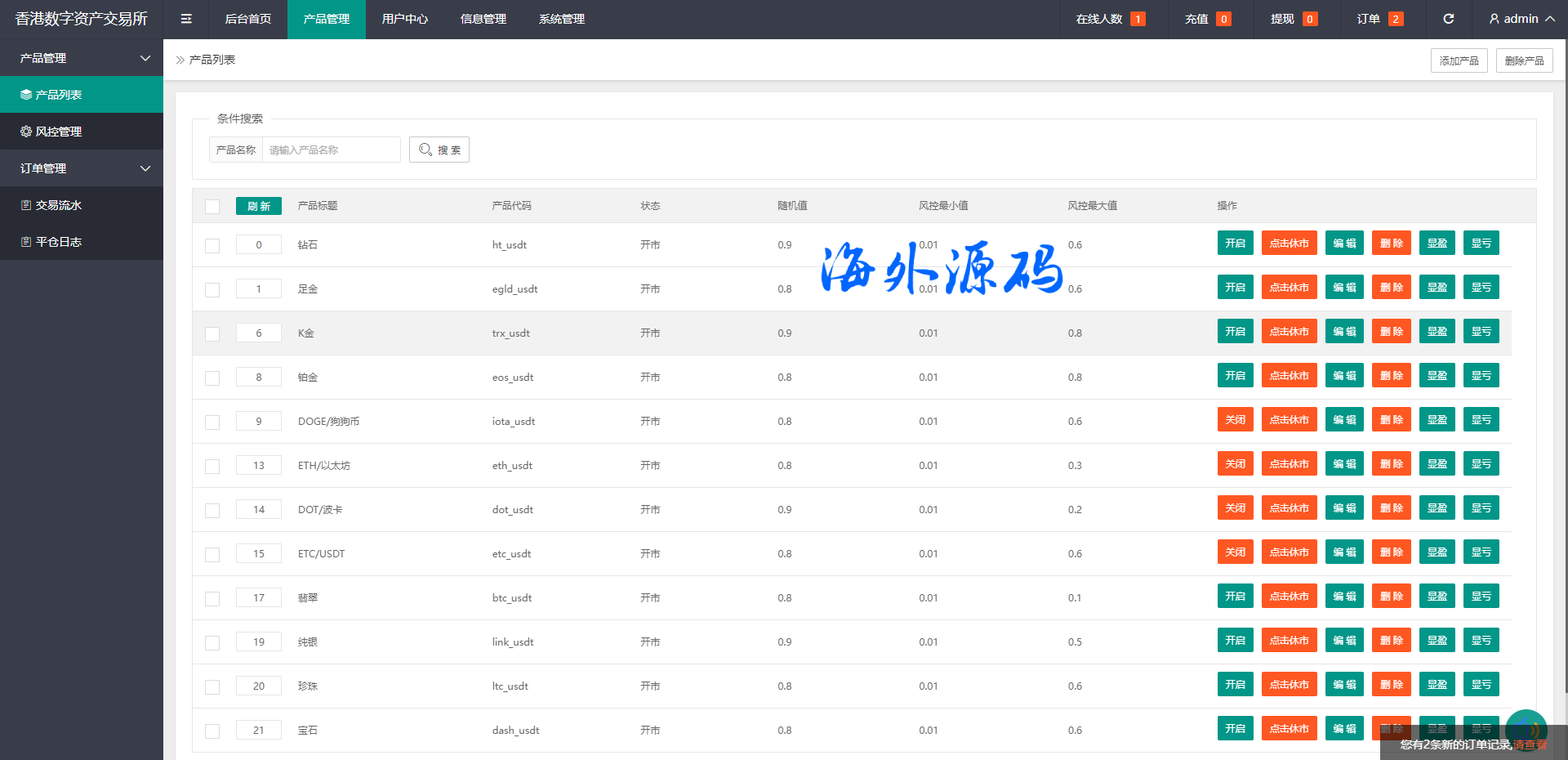Toggle the select-all checkbox in table header

pos(212,207)
